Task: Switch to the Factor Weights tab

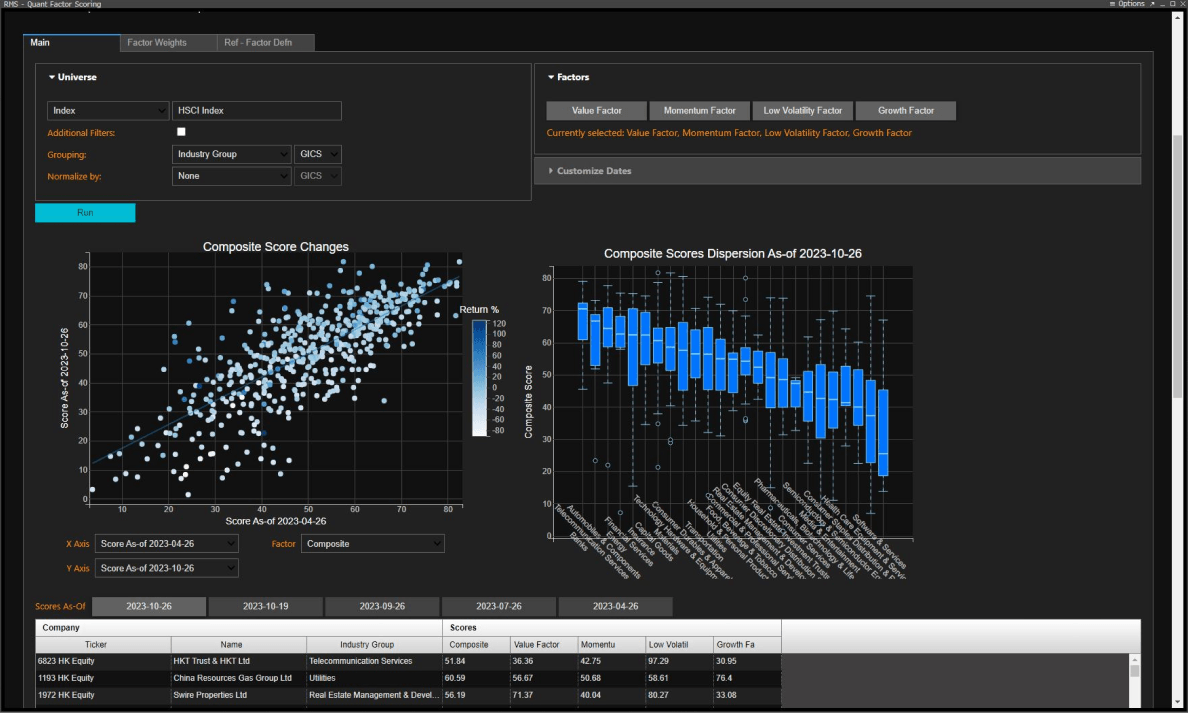Action: (x=167, y=42)
